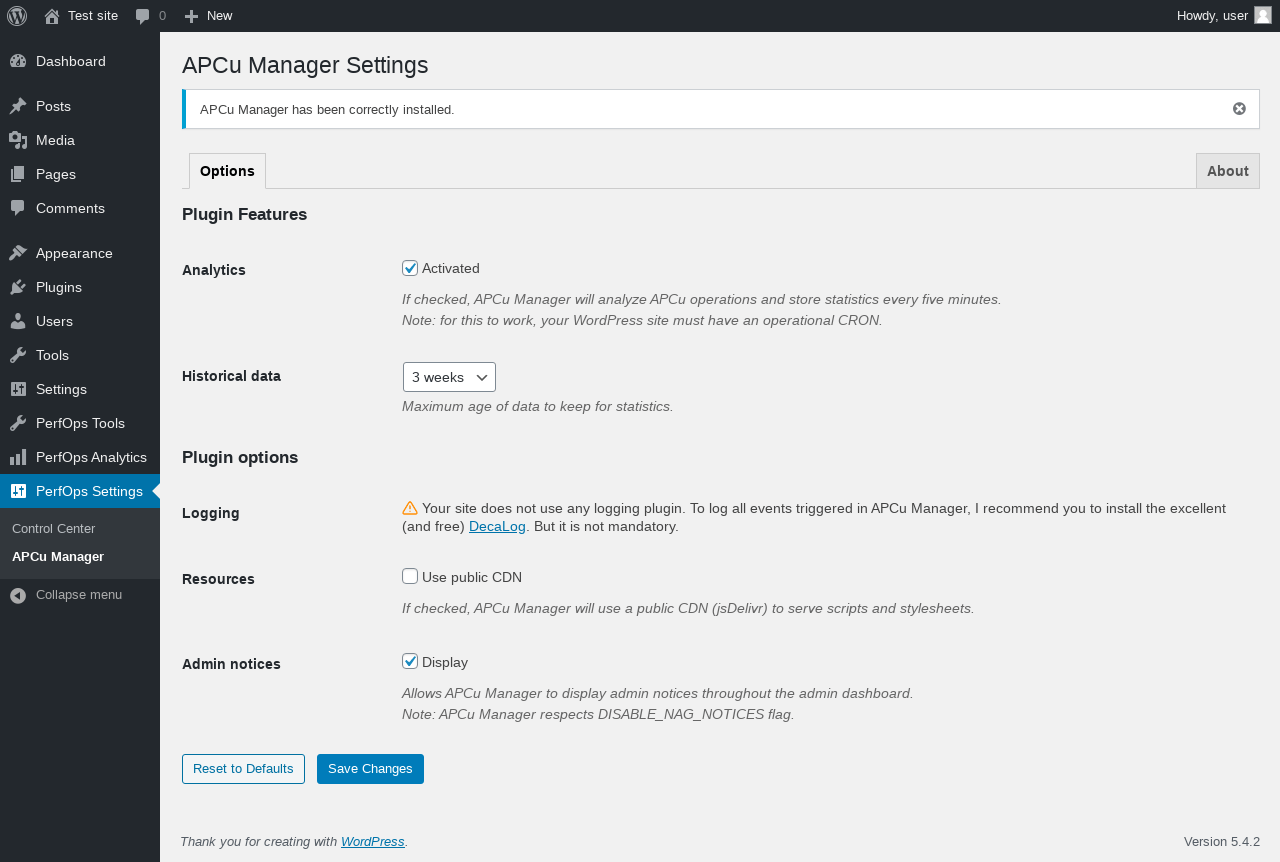
Task: Click the PerfOps Settings icon
Action: pyautogui.click(x=18, y=491)
